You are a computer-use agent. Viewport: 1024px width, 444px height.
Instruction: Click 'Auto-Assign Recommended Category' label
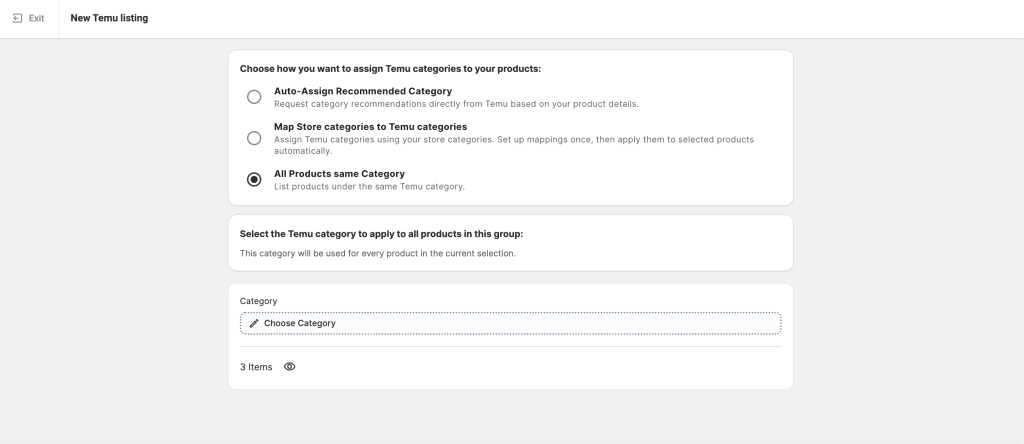(x=363, y=91)
